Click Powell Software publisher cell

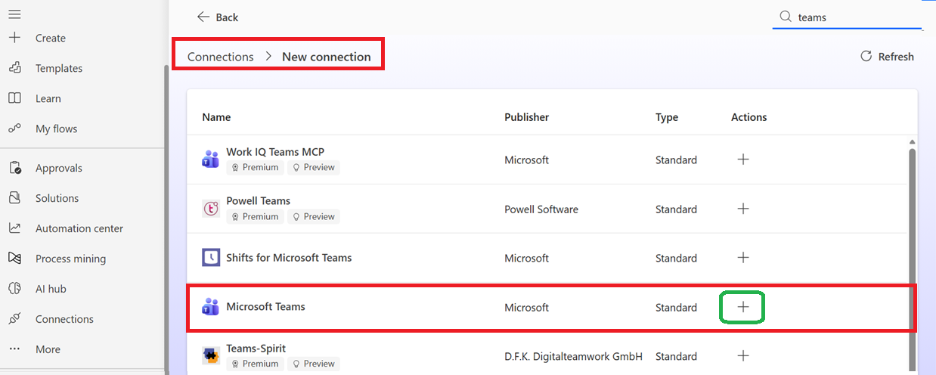coord(541,210)
